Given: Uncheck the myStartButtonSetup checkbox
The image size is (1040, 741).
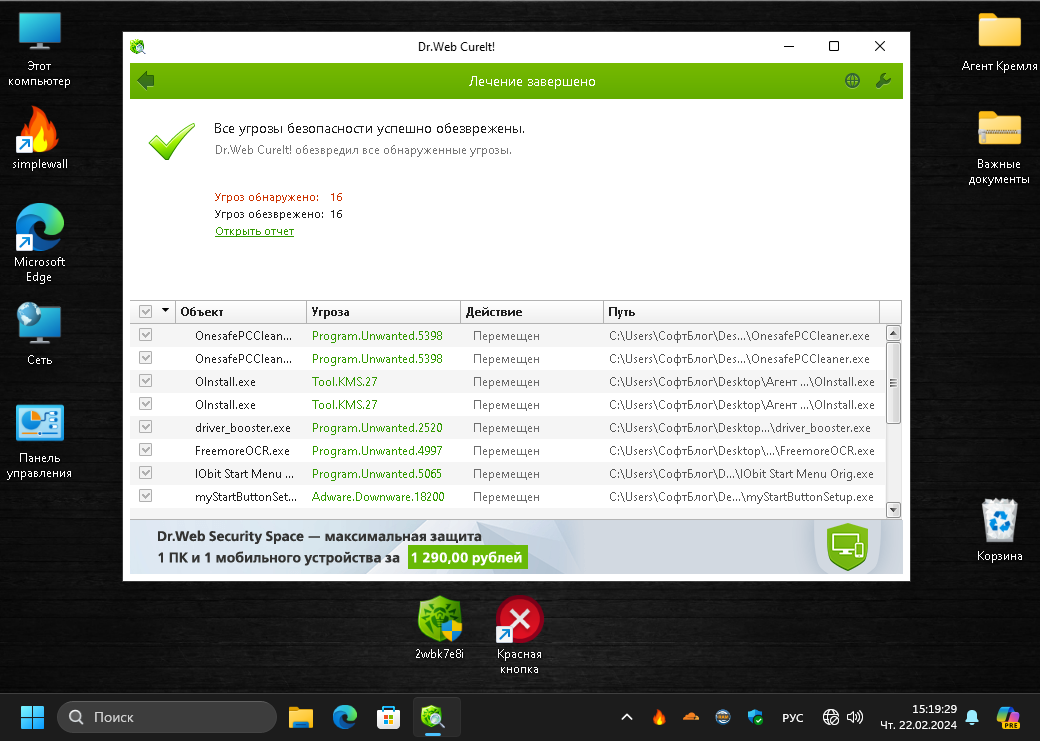Looking at the screenshot, I should 145,496.
